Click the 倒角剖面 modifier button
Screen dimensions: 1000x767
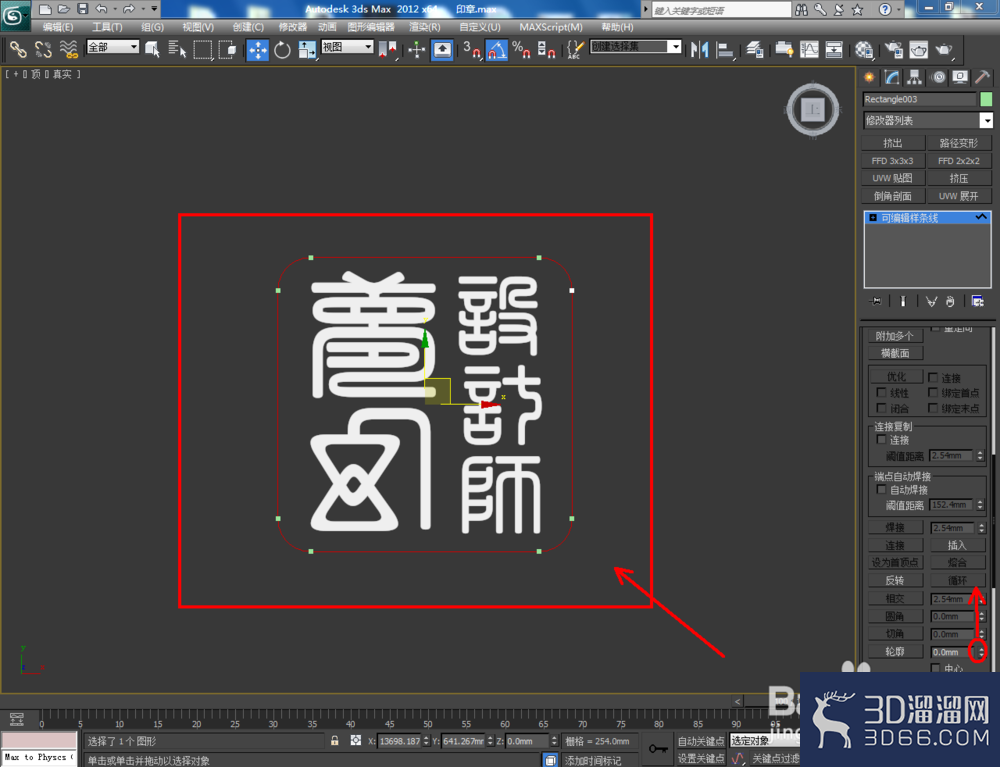(x=893, y=196)
